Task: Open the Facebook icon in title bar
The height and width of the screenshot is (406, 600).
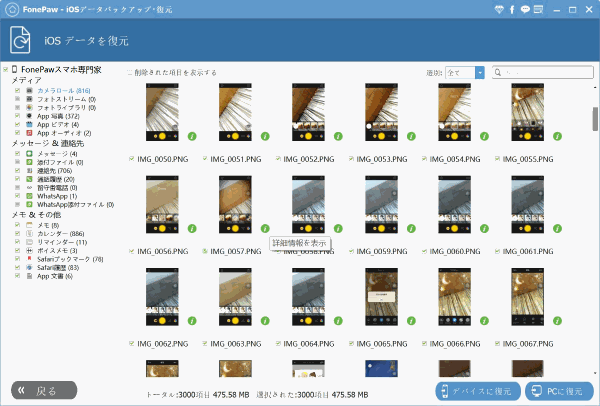Action: [512, 10]
